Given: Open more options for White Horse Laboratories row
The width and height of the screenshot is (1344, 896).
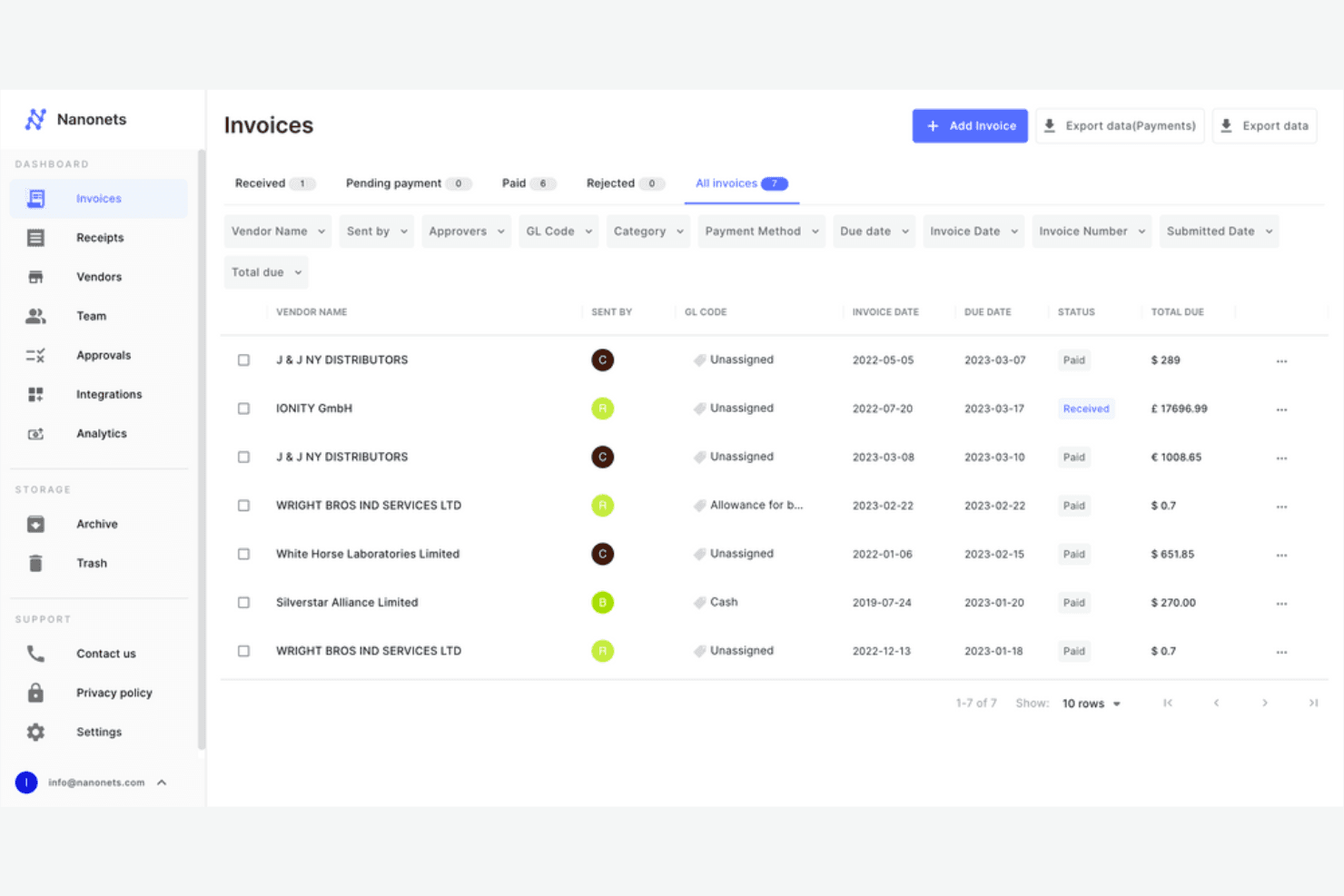Looking at the screenshot, I should pos(1281,555).
